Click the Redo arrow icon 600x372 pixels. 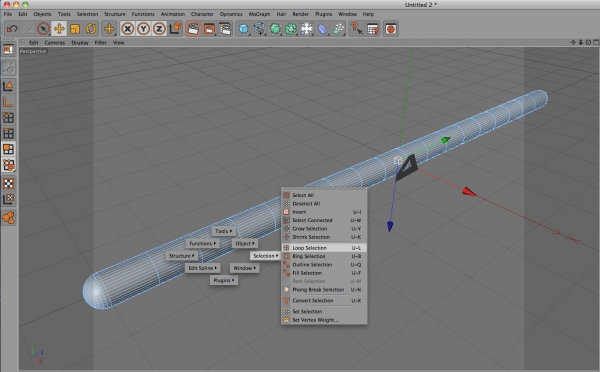pos(27,29)
